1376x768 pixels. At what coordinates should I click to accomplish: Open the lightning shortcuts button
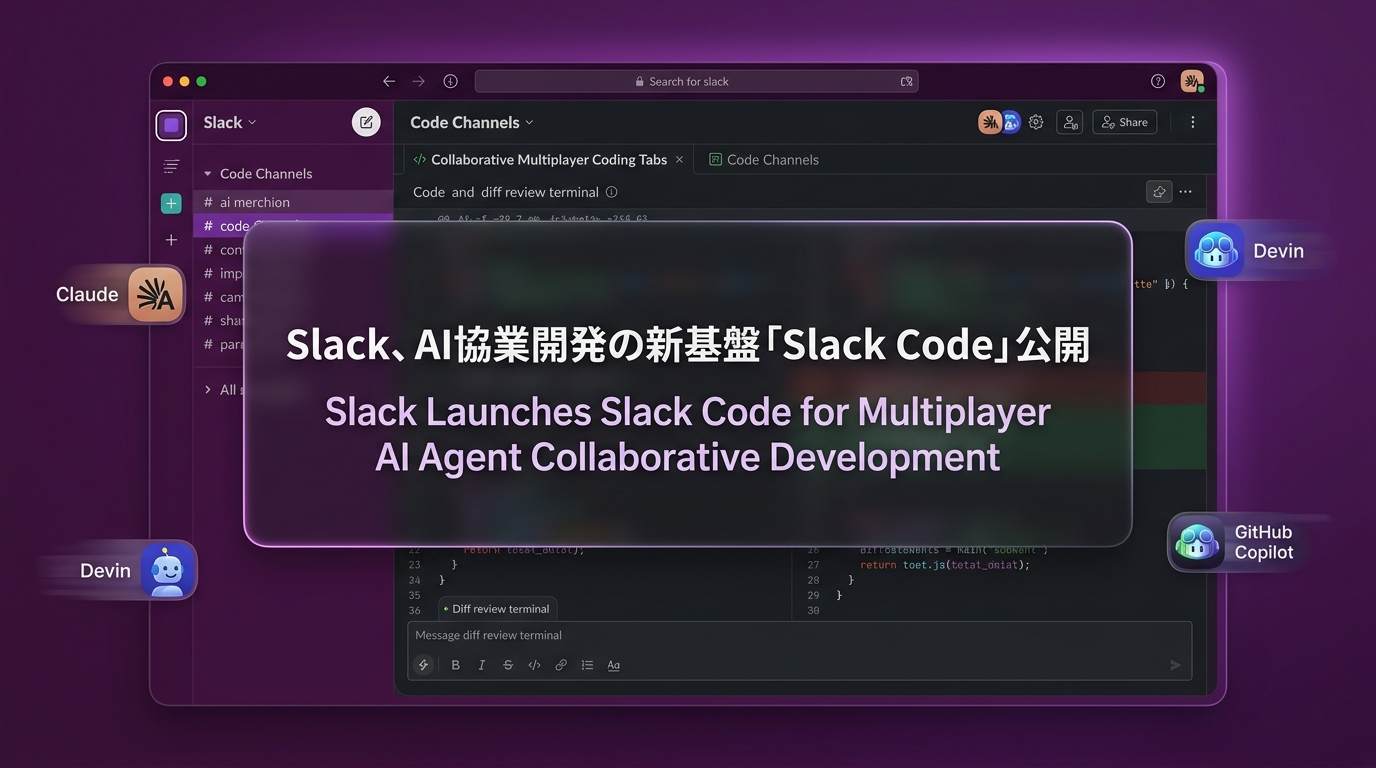tap(424, 665)
